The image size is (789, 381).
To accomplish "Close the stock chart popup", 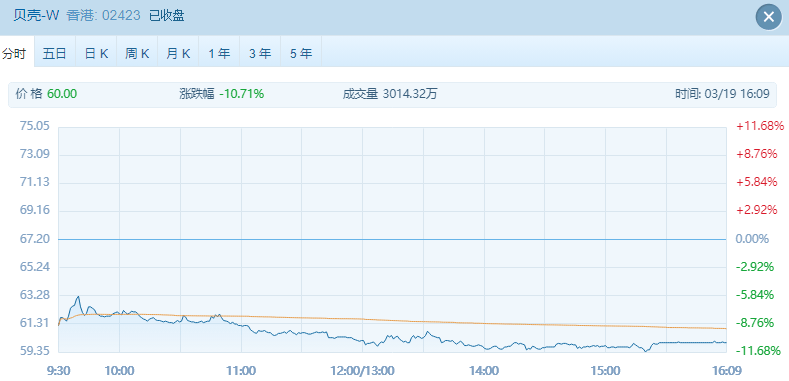I will [768, 17].
